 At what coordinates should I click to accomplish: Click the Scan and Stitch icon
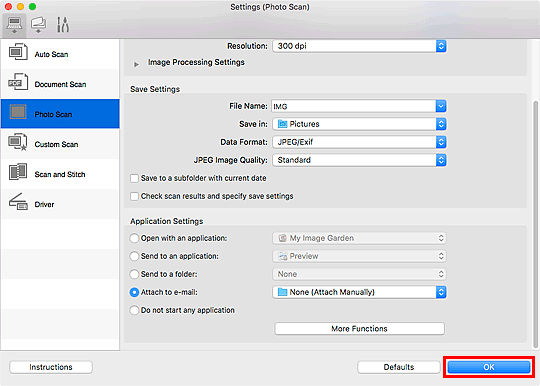(x=18, y=172)
